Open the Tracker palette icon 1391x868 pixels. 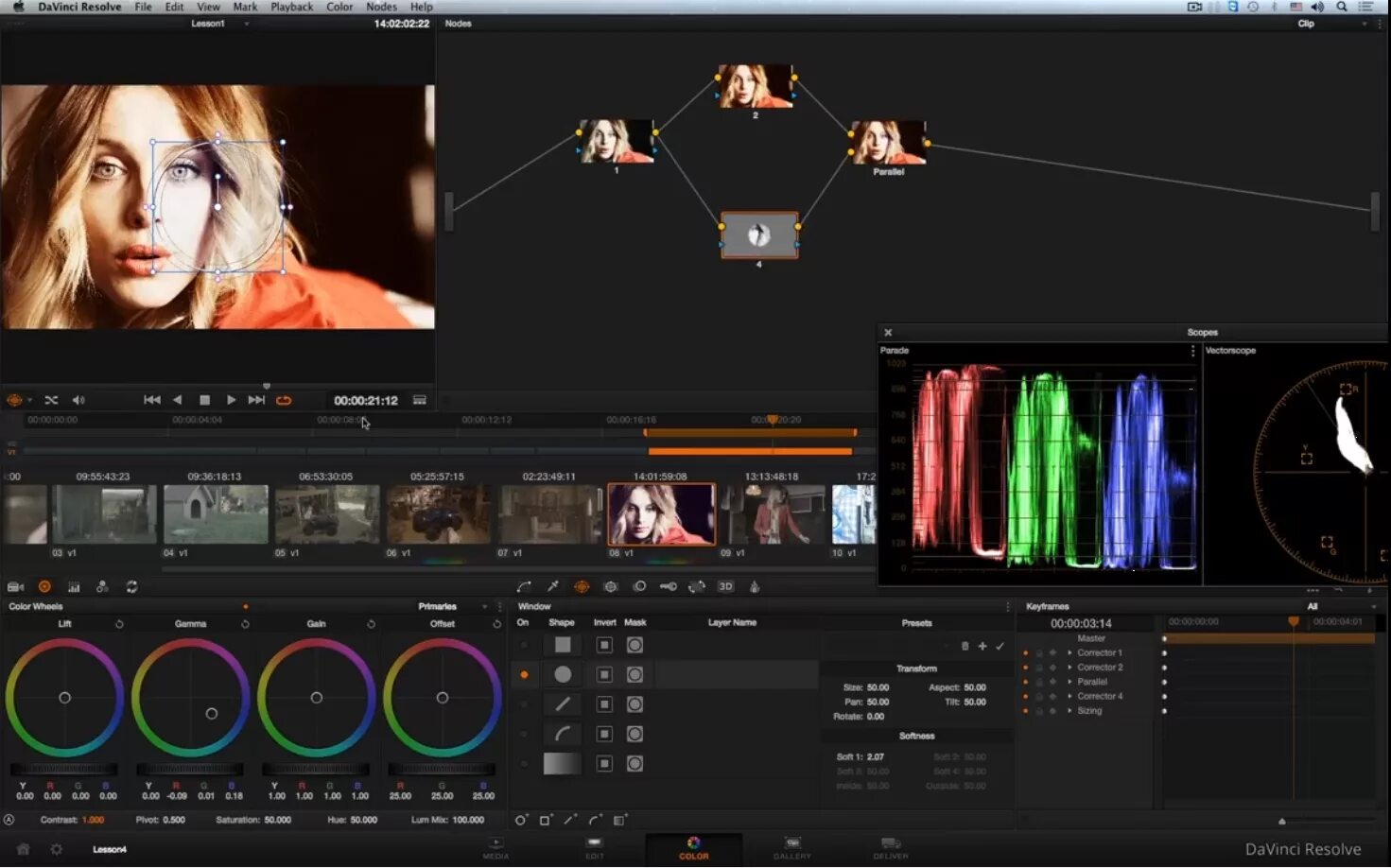(x=611, y=586)
